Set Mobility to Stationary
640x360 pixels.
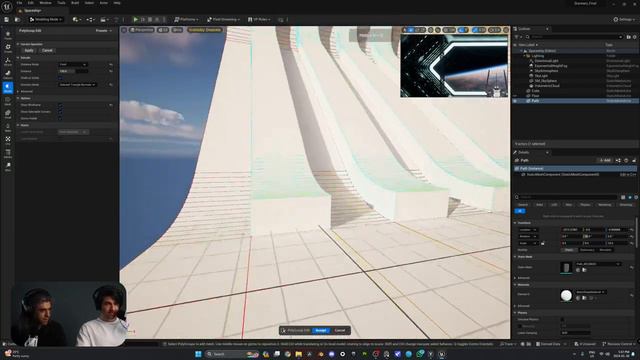click(587, 250)
